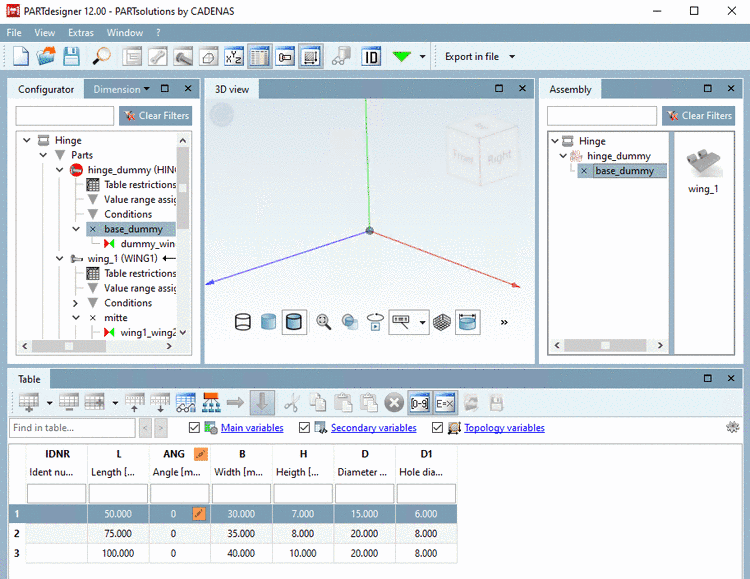This screenshot has height=579, width=750.
Task: Click the magnifier search icon in main toolbar
Action: (101, 57)
